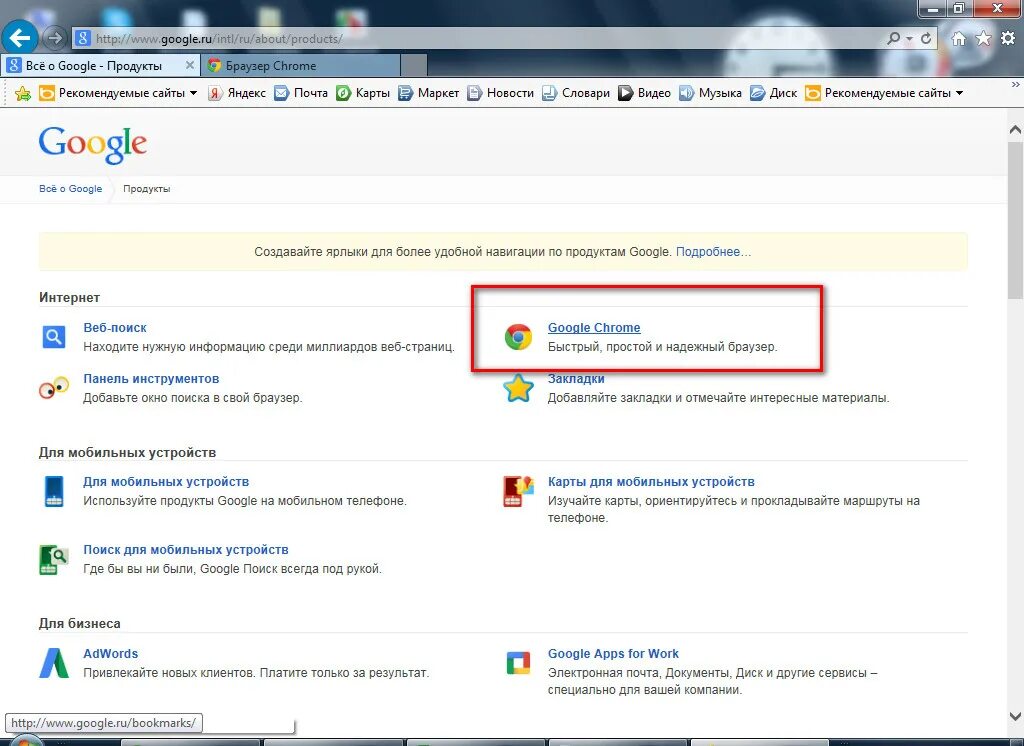Close the Всё о Google tab

point(189,65)
